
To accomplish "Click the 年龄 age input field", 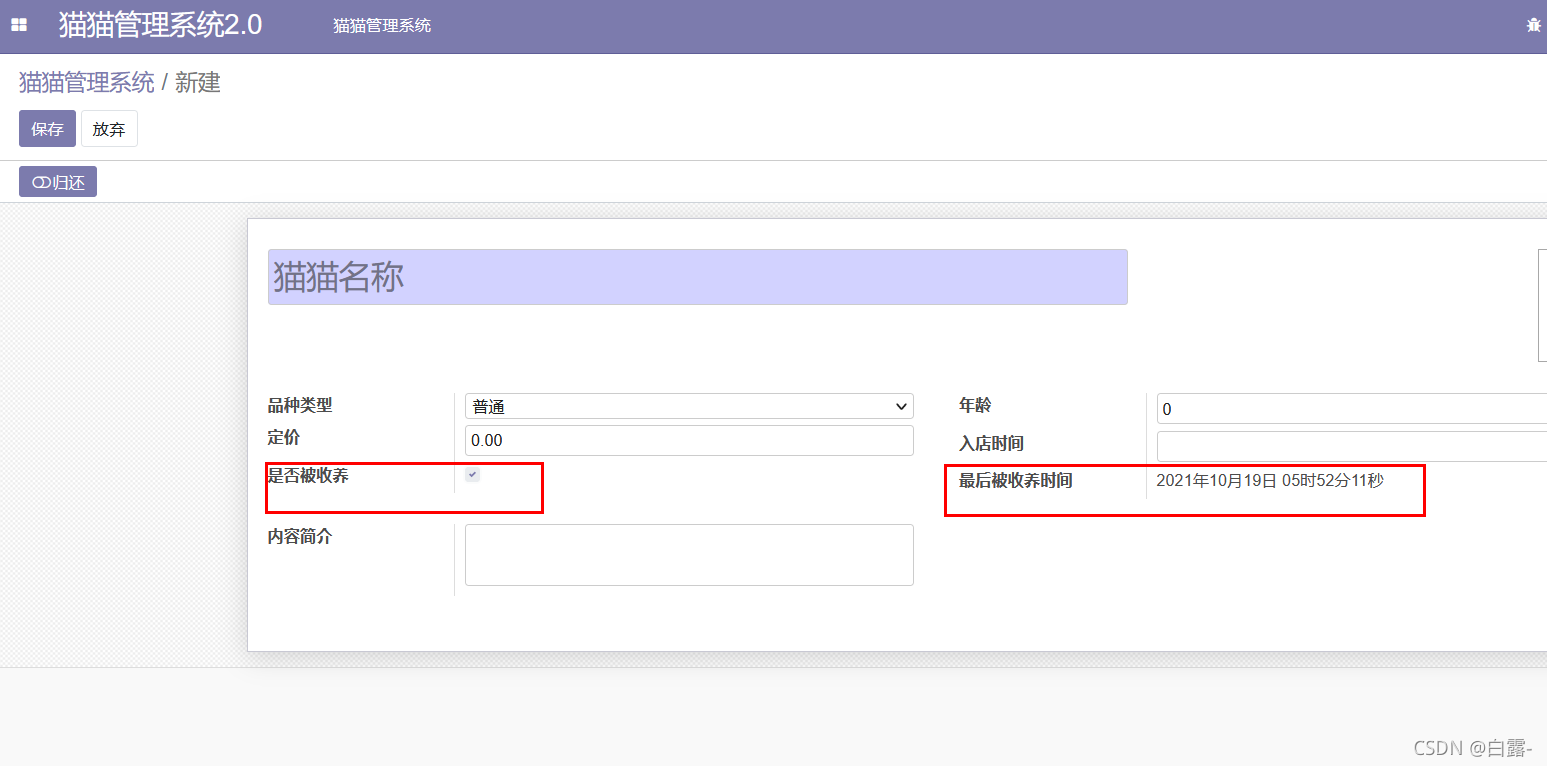I will click(x=1352, y=409).
